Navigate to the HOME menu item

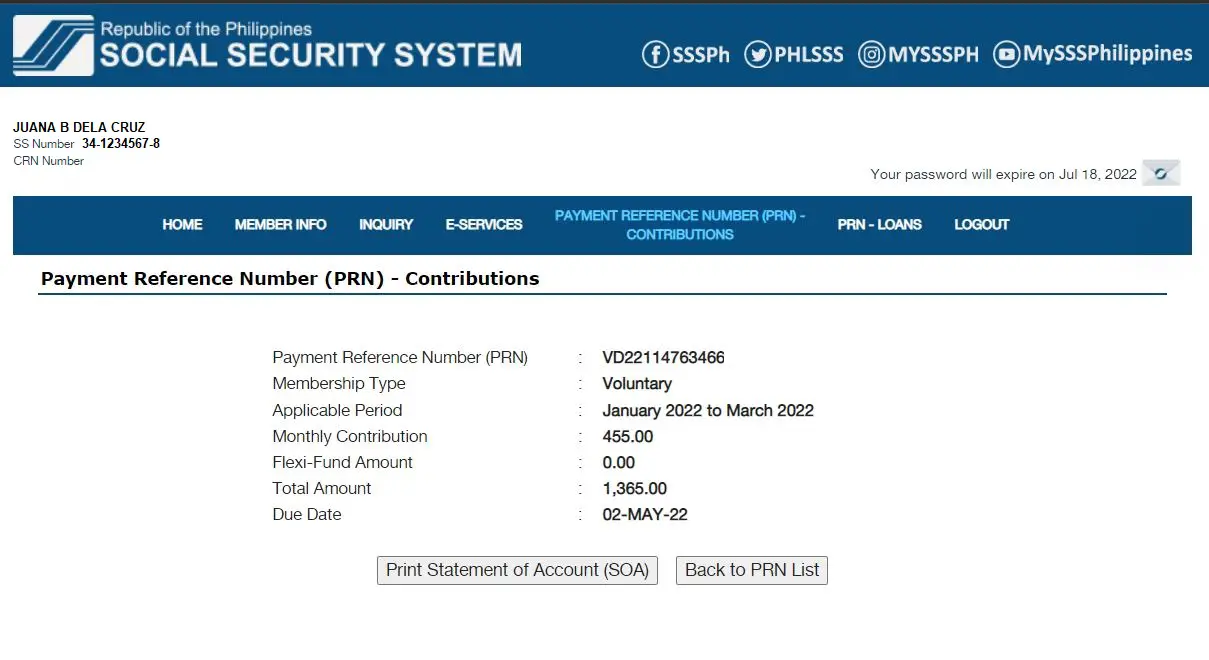(182, 225)
